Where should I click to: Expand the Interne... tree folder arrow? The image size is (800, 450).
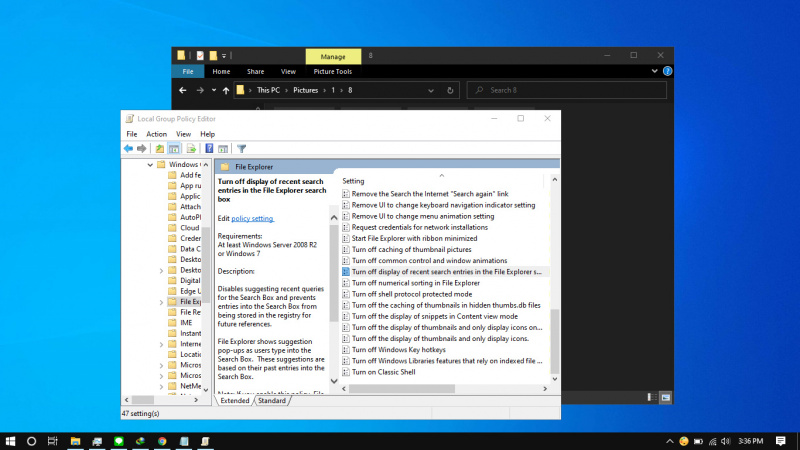(161, 344)
